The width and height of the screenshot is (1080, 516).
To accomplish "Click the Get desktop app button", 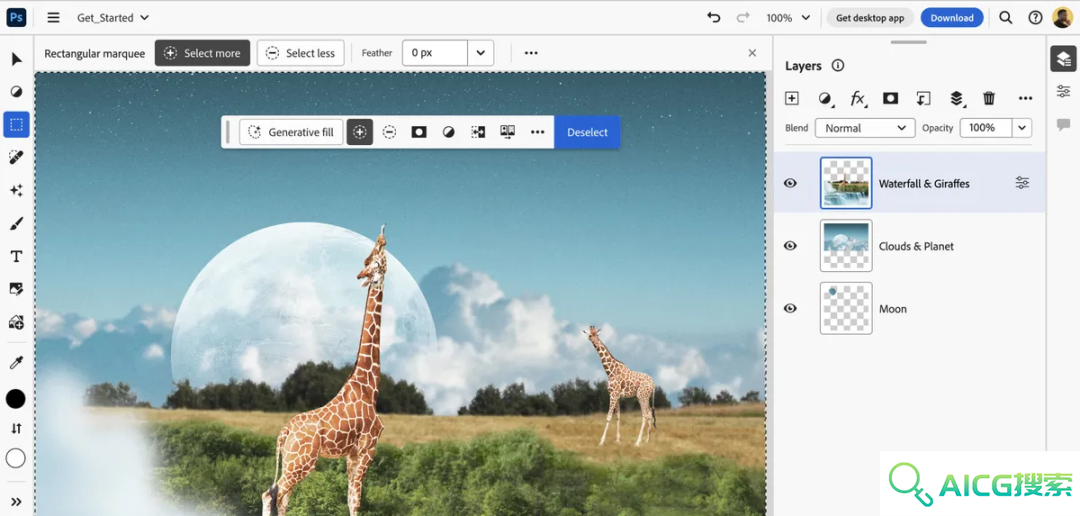I will (x=870, y=18).
